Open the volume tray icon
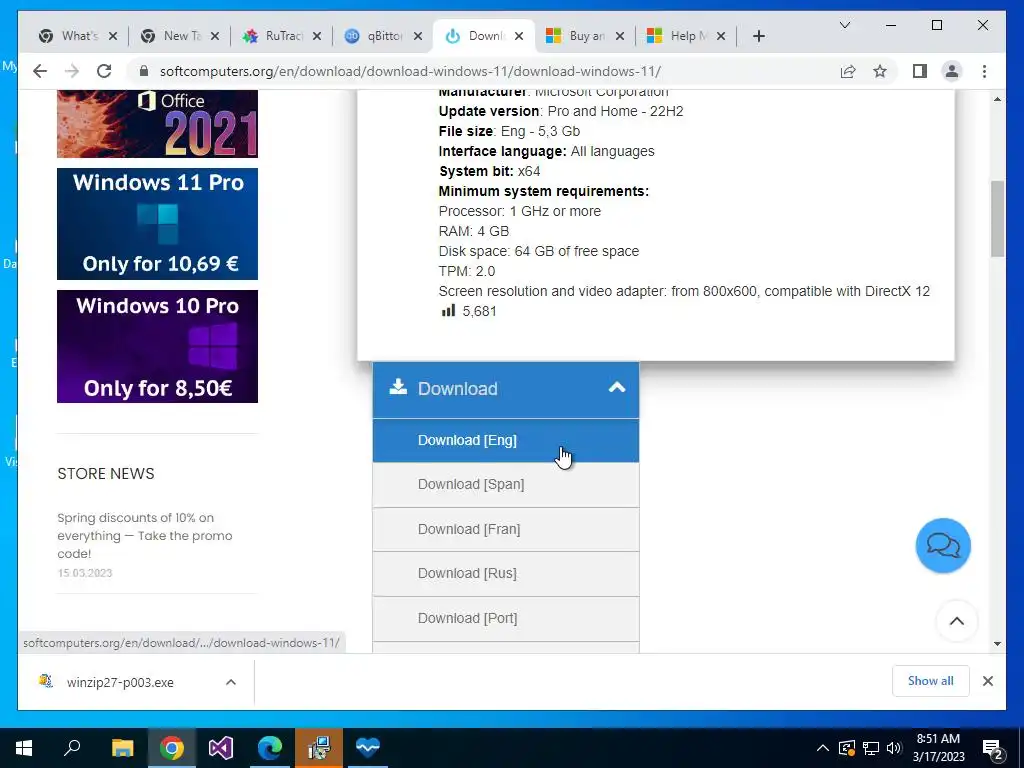This screenshot has height=768, width=1024. click(894, 748)
